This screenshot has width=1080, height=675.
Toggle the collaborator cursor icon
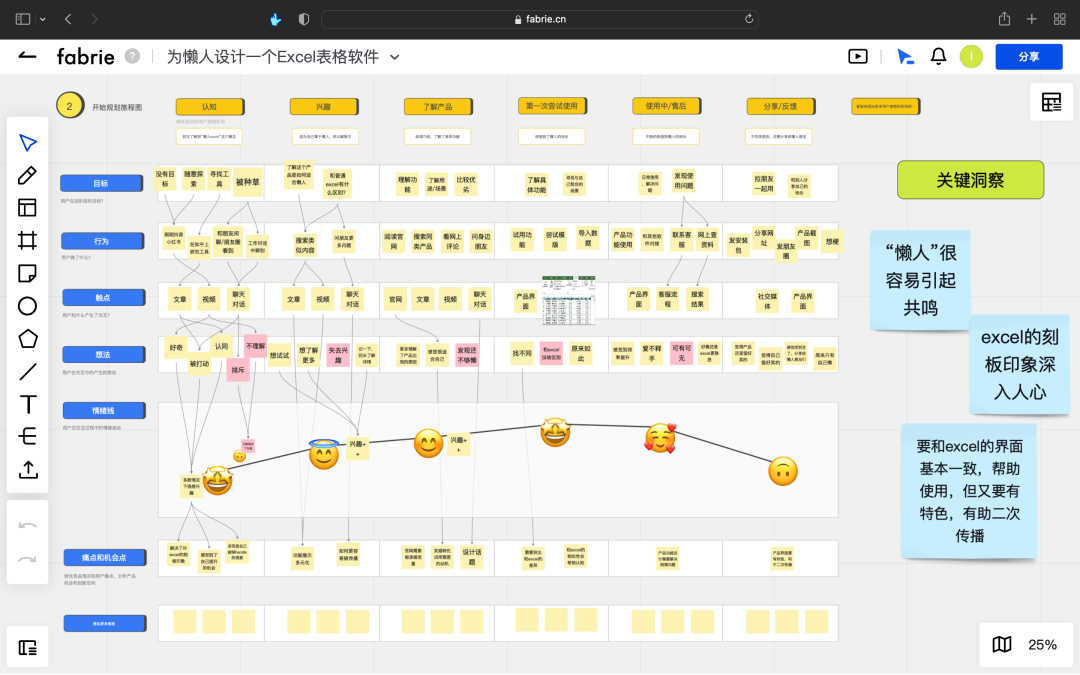coord(905,56)
